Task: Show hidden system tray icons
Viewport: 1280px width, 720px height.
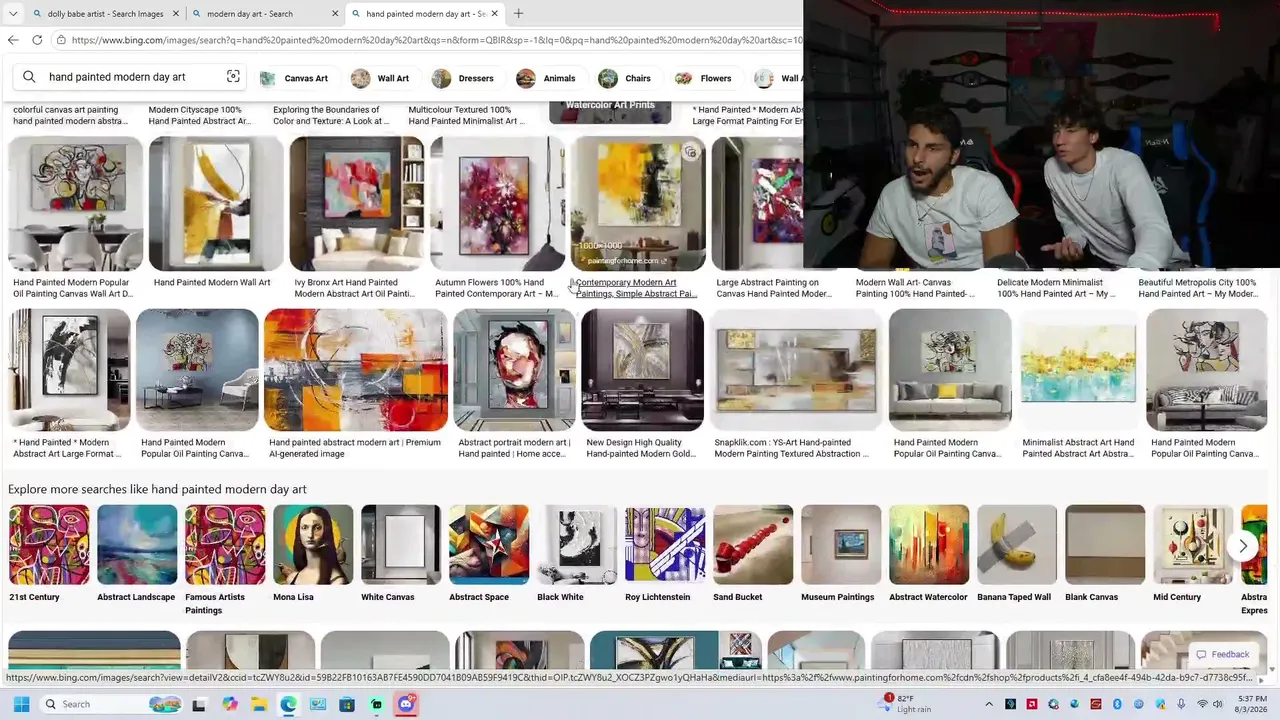Action: coord(989,704)
